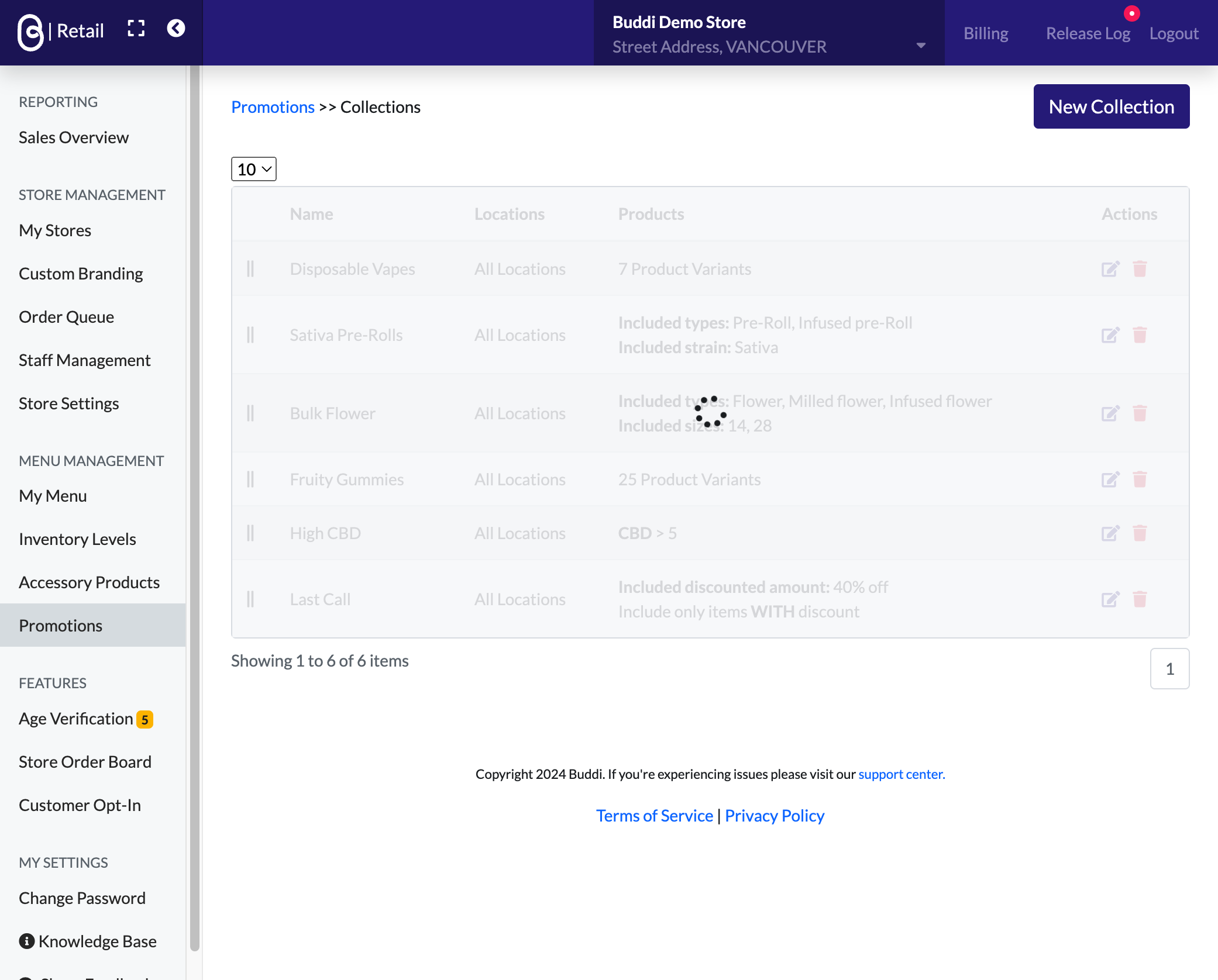Image resolution: width=1218 pixels, height=980 pixels.
Task: Click the drag handle for Fruity Gummies
Action: coord(250,479)
